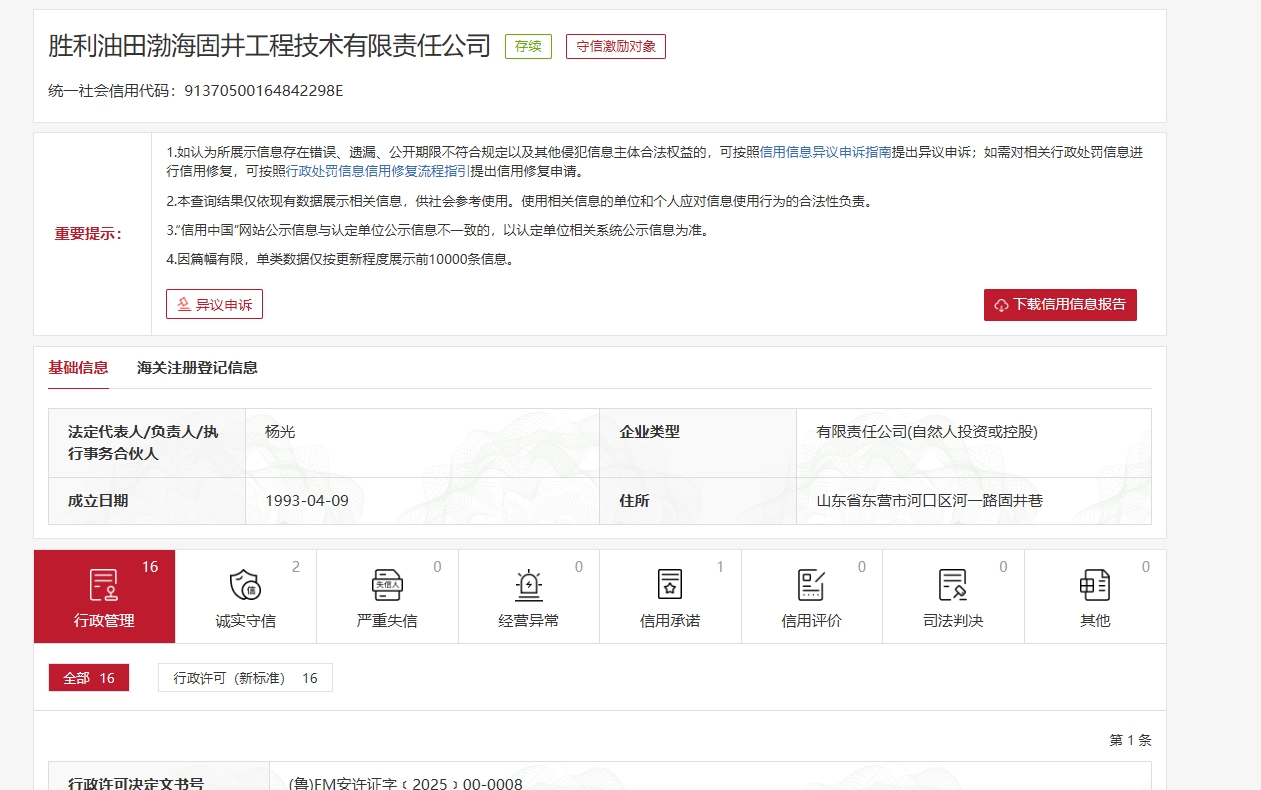Open the 经营异常 alarm icon

point(528,585)
